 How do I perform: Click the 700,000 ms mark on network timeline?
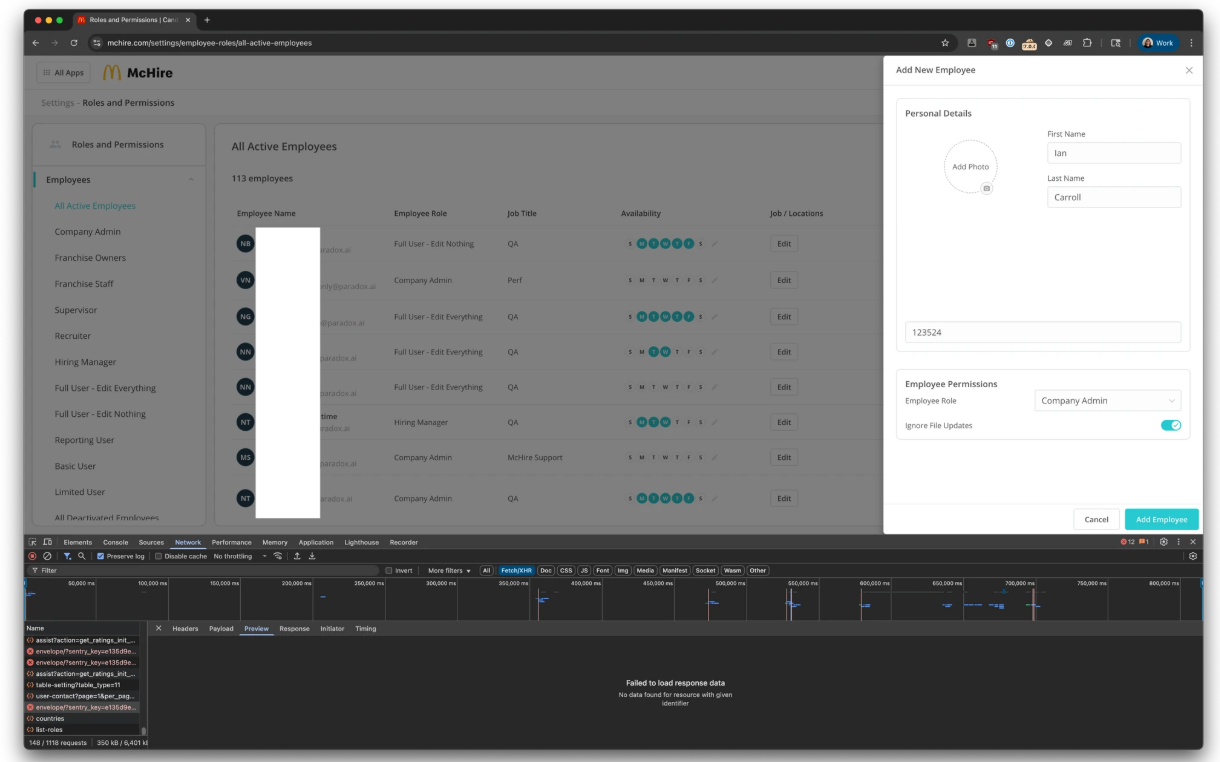coord(1020,583)
